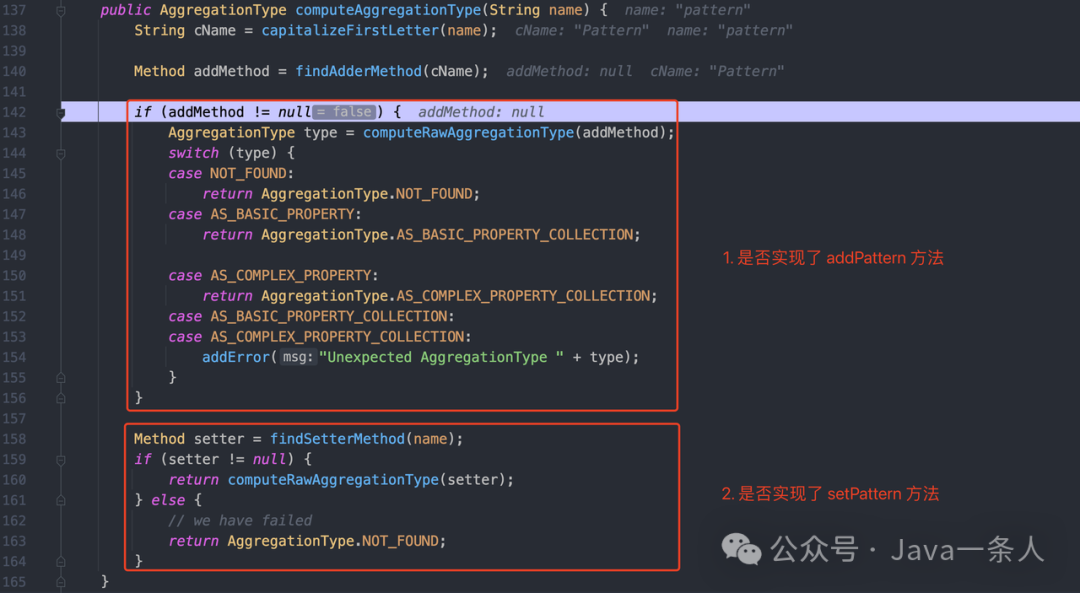
Task: Click the method end fold marker at line 165
Action: 61,582
